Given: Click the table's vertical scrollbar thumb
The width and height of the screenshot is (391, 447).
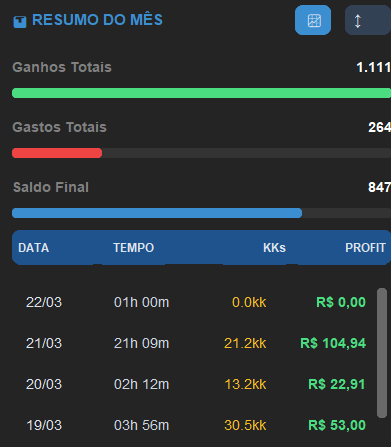Looking at the screenshot, I should click(x=382, y=353).
